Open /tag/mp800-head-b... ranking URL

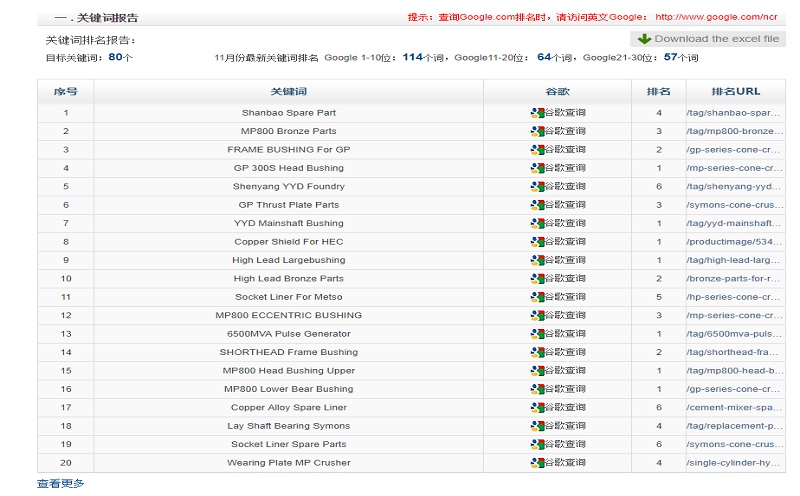click(x=735, y=370)
